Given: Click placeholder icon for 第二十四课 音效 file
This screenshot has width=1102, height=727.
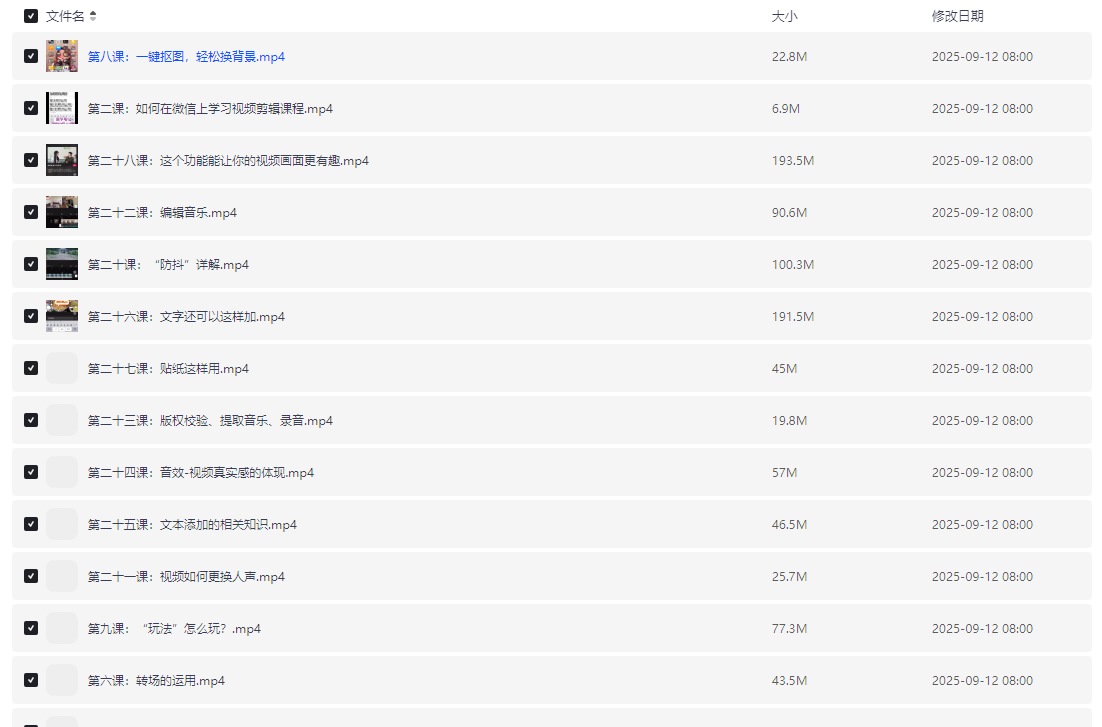Looking at the screenshot, I should coord(62,472).
